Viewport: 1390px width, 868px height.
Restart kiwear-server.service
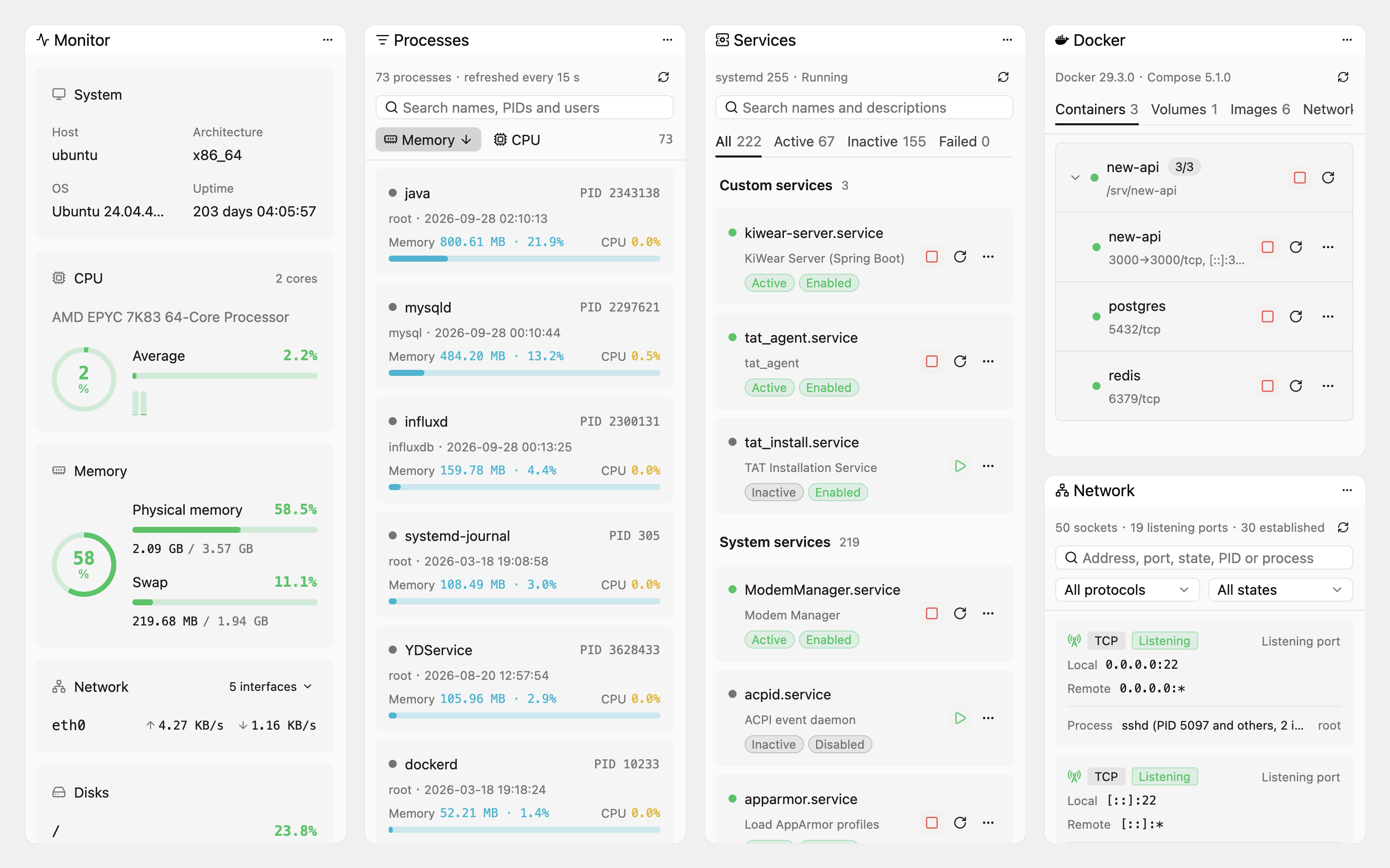pyautogui.click(x=960, y=257)
